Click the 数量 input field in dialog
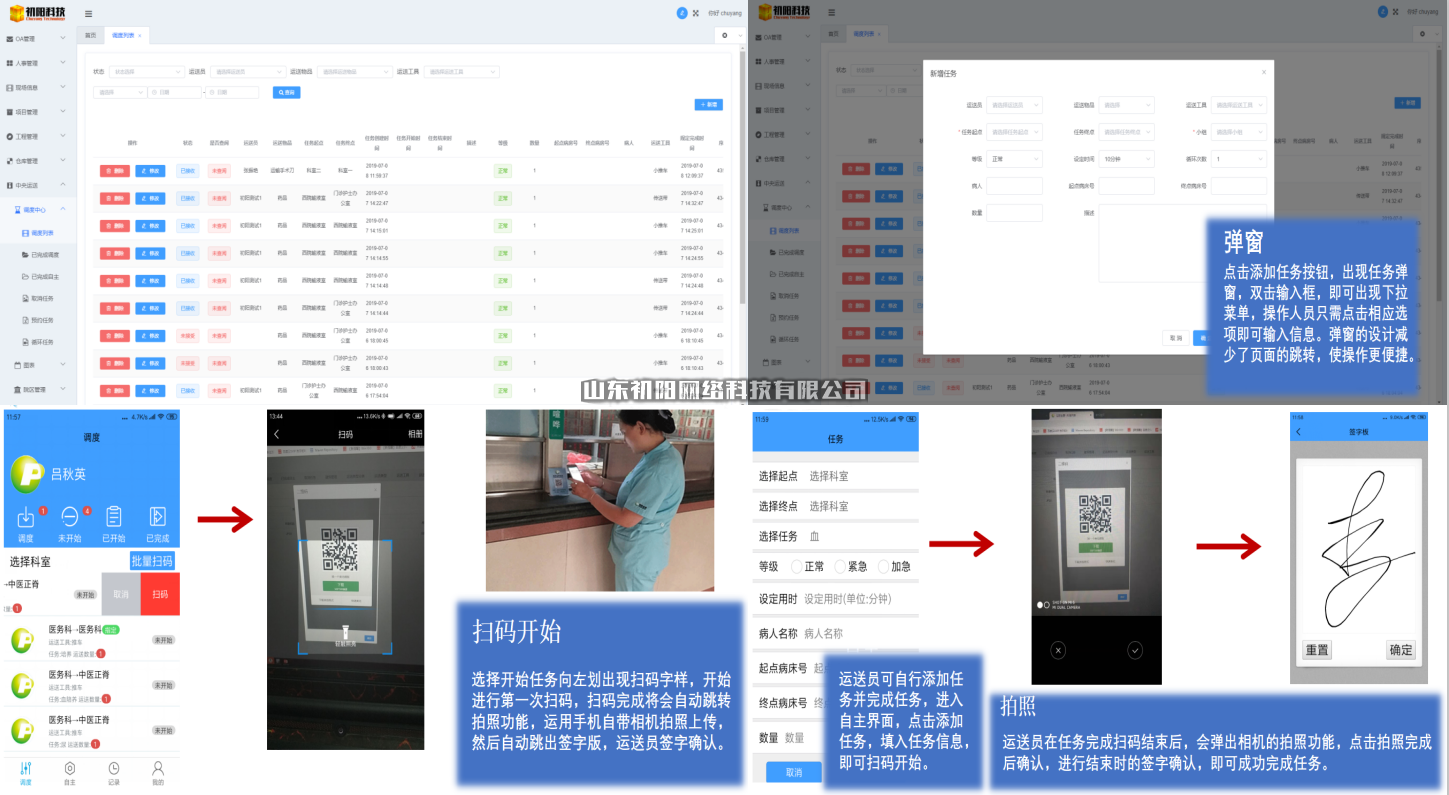The height and width of the screenshot is (795, 1449). [1014, 213]
